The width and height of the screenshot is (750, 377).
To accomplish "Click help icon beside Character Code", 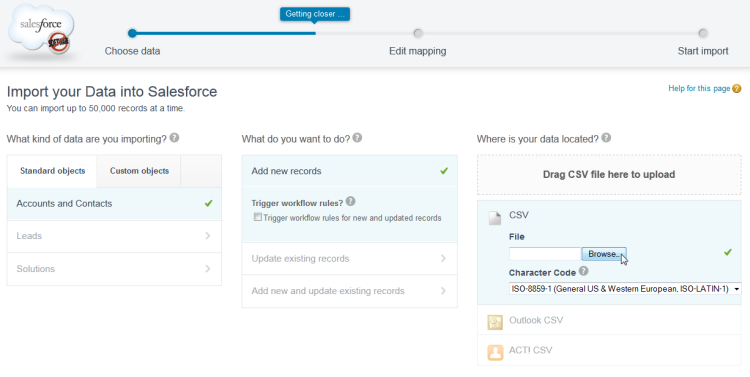I will pyautogui.click(x=584, y=271).
